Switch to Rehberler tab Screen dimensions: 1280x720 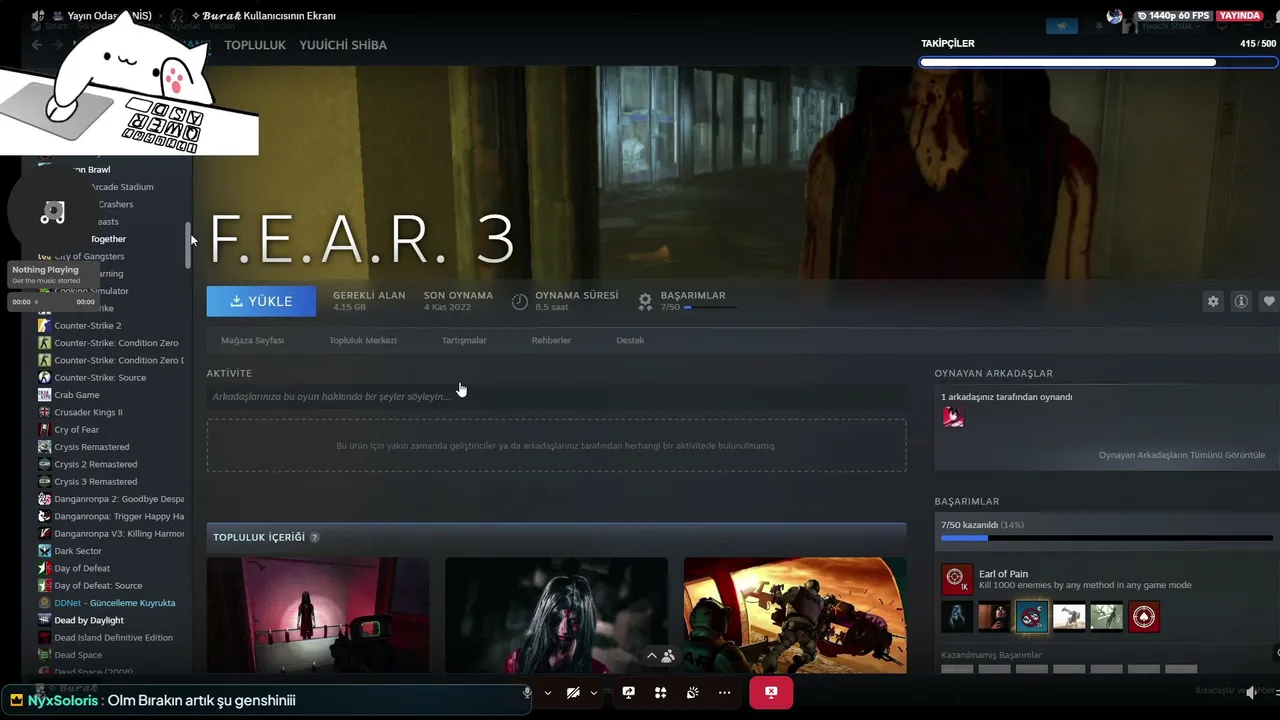tap(551, 340)
